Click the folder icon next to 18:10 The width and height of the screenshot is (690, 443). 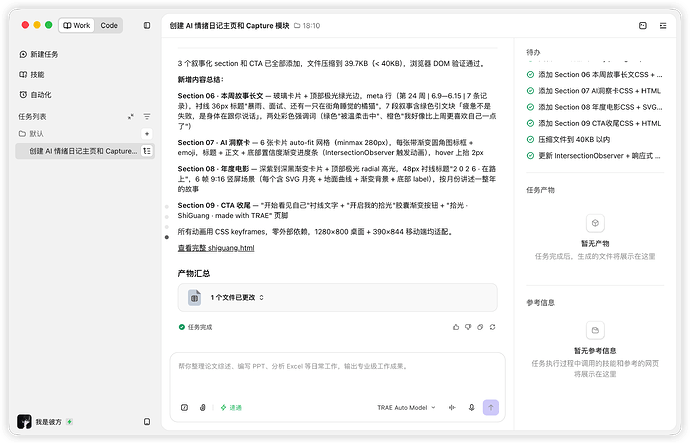coord(297,26)
